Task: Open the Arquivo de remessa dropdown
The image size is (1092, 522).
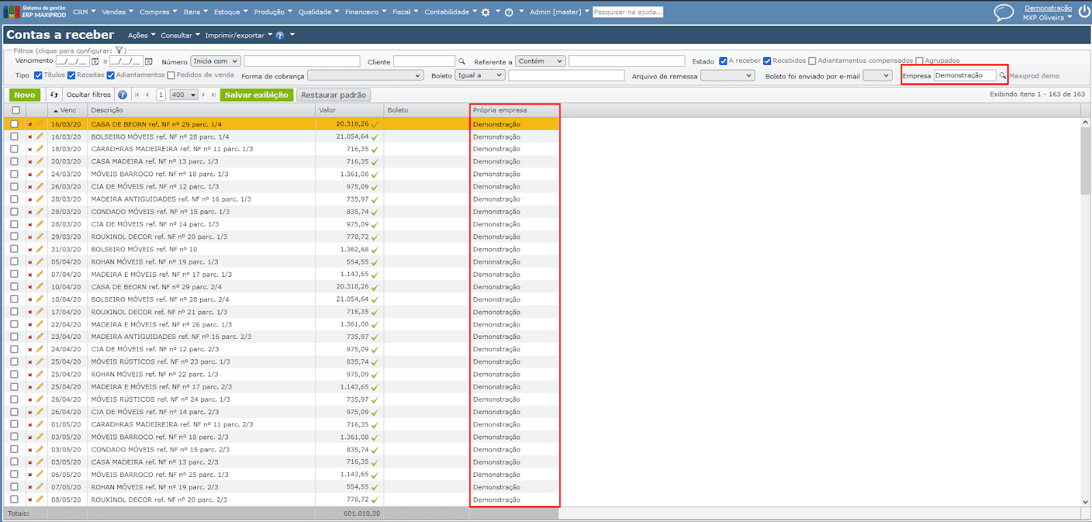Action: point(727,75)
